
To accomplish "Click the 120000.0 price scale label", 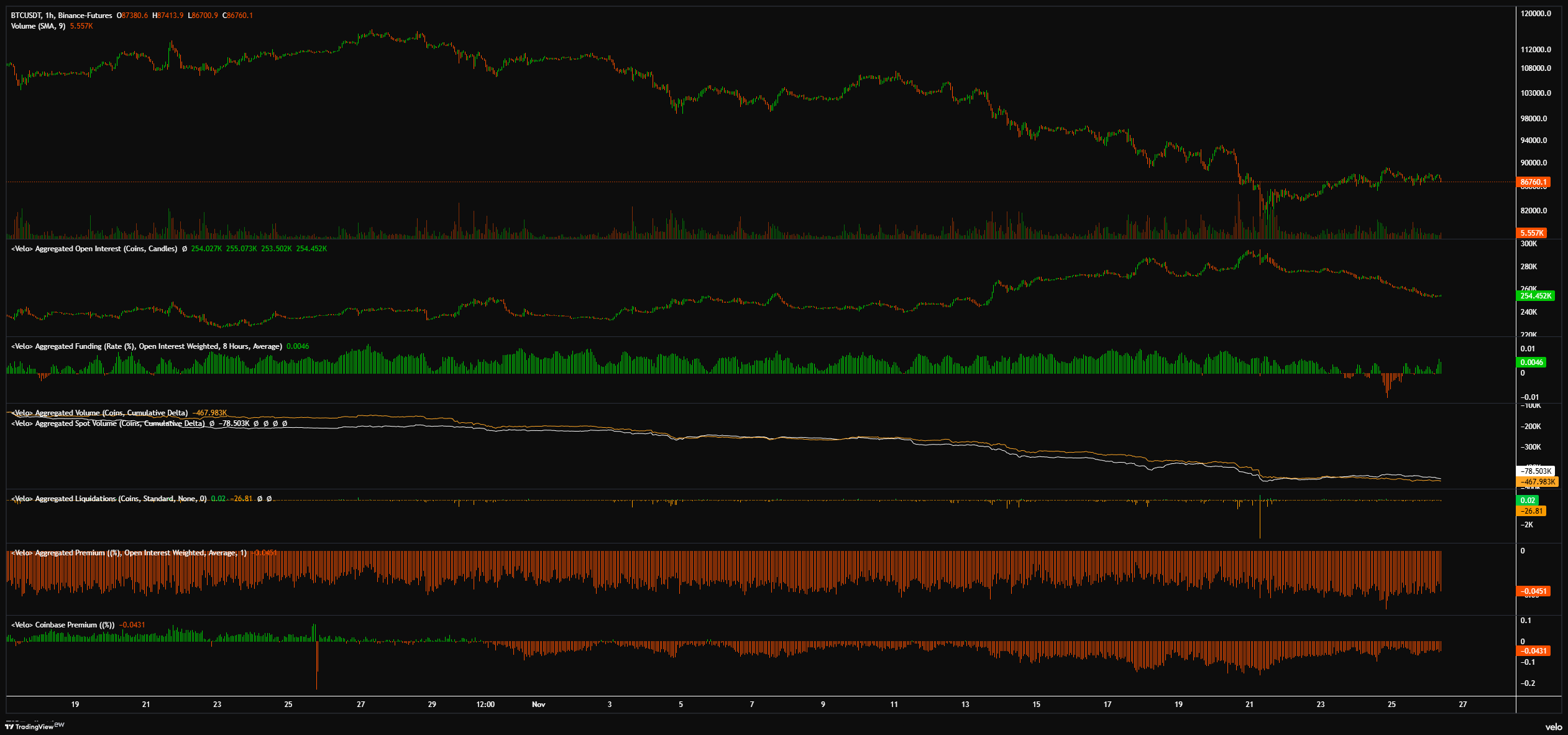I will click(x=1535, y=13).
